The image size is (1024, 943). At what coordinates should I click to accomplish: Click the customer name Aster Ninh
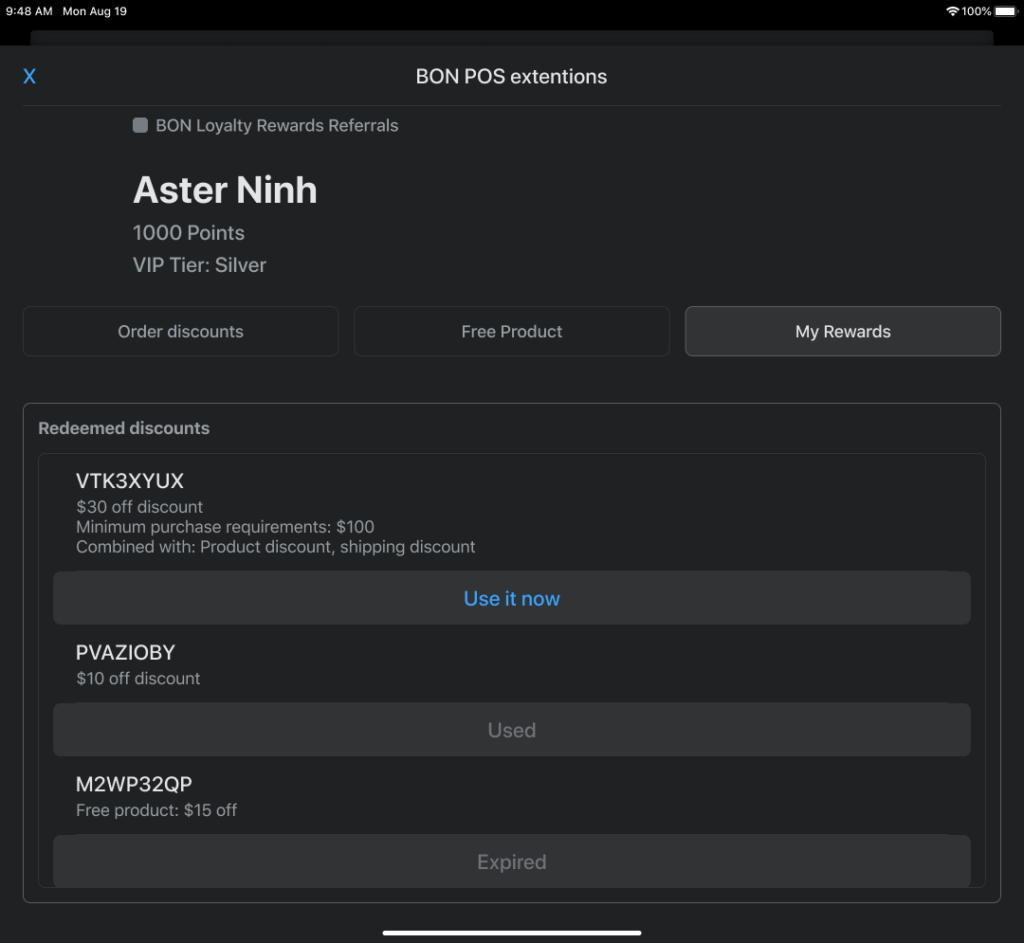225,190
